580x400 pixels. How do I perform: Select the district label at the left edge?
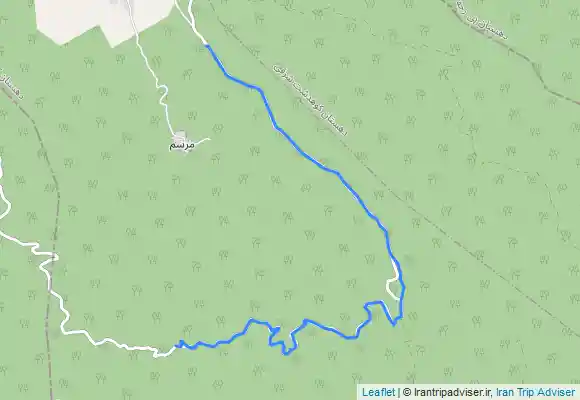pyautogui.click(x=11, y=84)
